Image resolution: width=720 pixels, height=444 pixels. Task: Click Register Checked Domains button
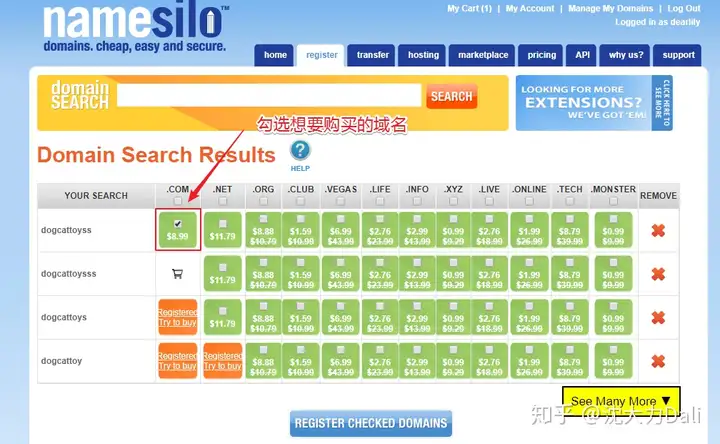[x=371, y=423]
